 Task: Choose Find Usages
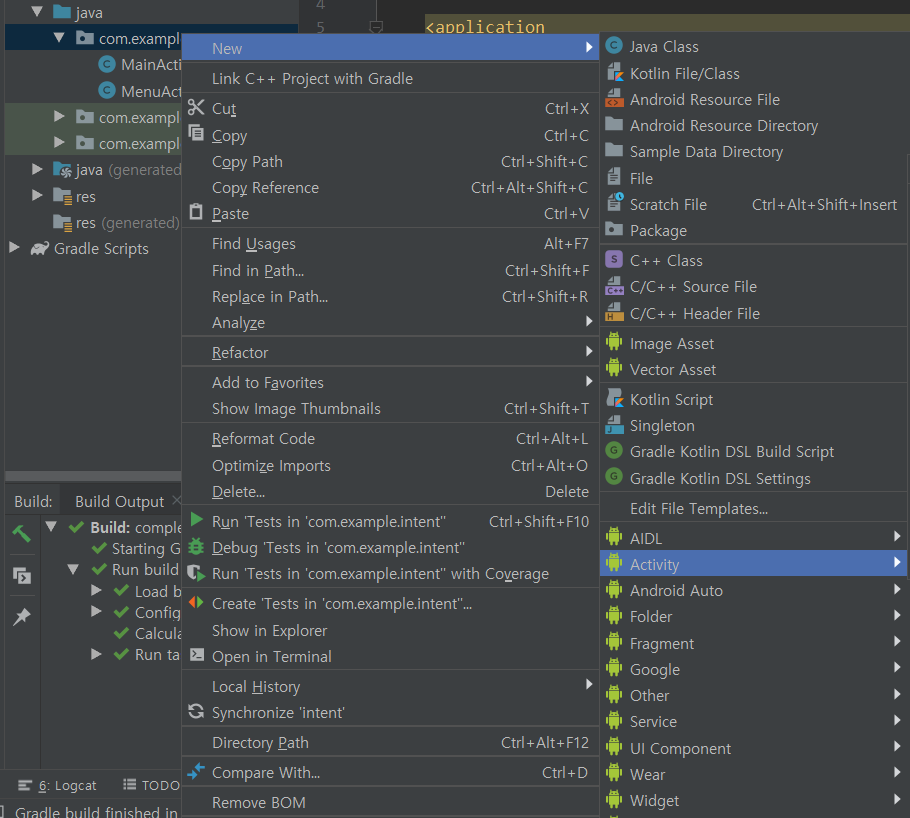coord(391,244)
